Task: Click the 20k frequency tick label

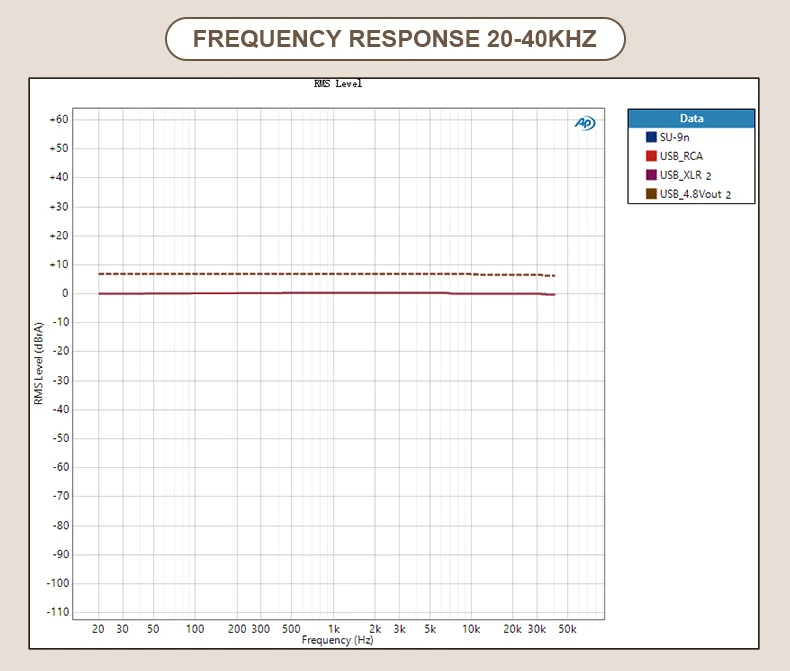Action: pyautogui.click(x=512, y=629)
